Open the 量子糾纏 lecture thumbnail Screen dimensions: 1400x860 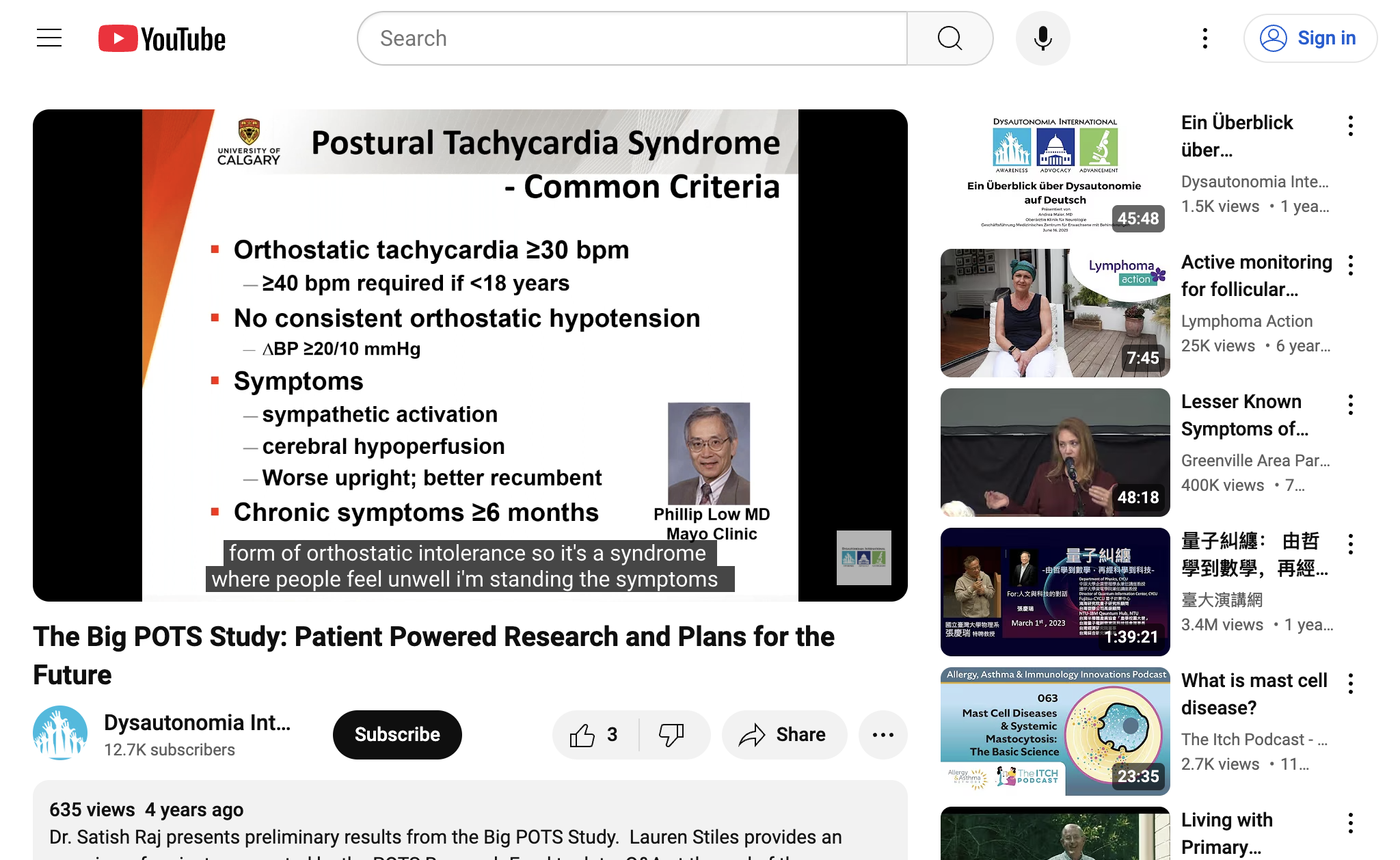[x=1055, y=592]
